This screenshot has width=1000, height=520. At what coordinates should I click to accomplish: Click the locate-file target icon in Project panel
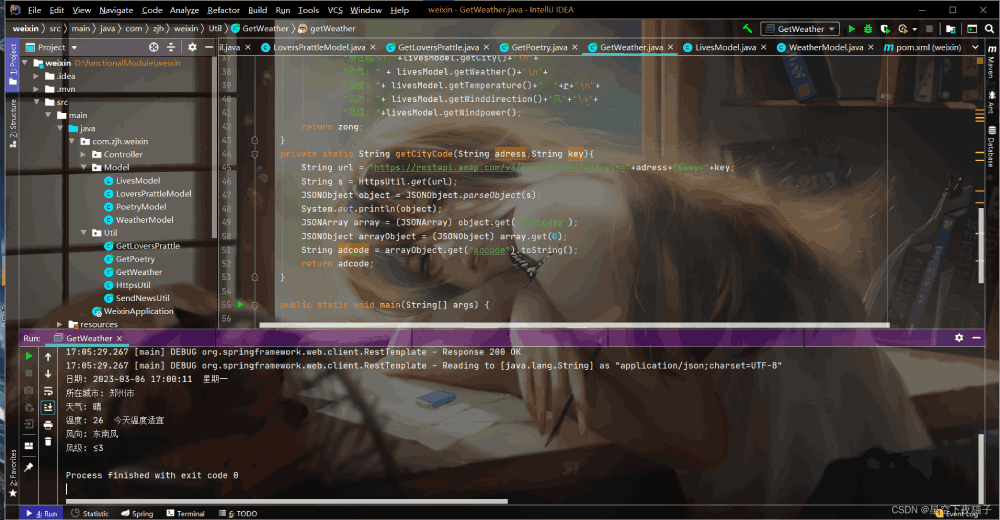pos(153,47)
